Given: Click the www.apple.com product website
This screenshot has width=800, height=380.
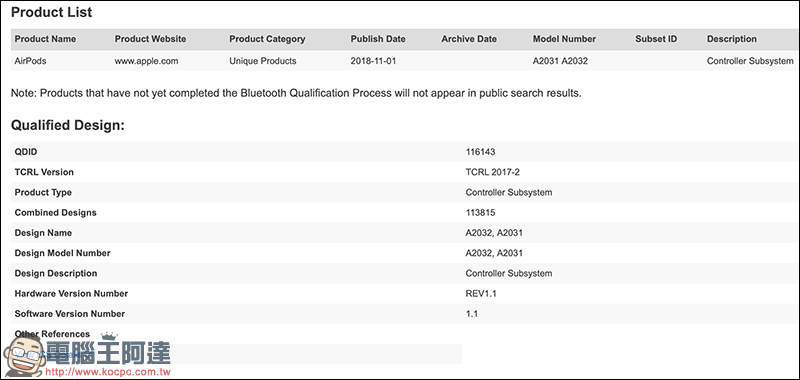Looking at the screenshot, I should pyautogui.click(x=146, y=61).
